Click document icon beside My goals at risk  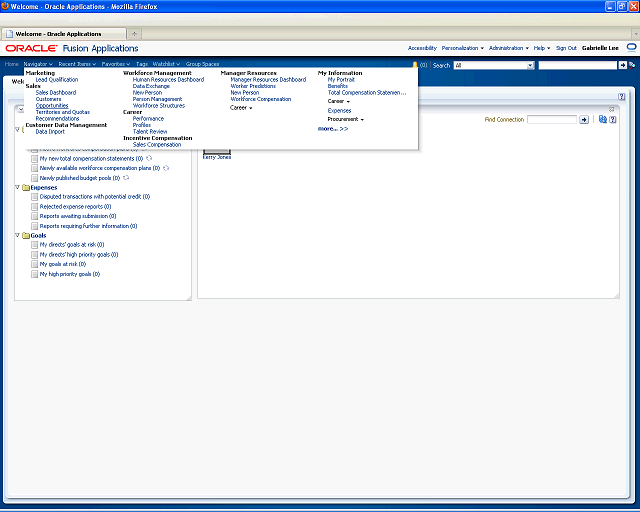35,264
